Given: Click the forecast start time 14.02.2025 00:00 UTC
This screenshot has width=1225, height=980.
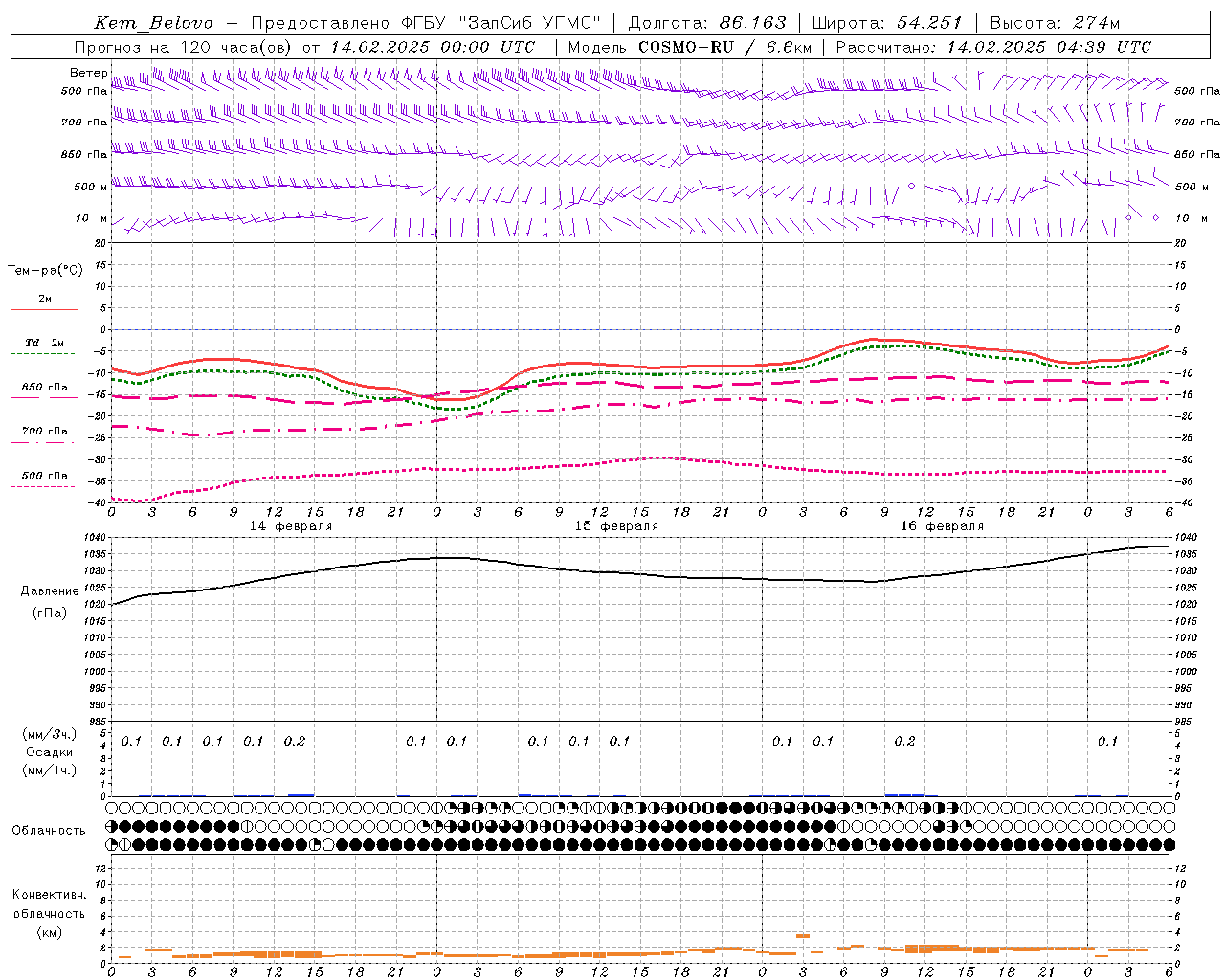Looking at the screenshot, I should tap(433, 47).
